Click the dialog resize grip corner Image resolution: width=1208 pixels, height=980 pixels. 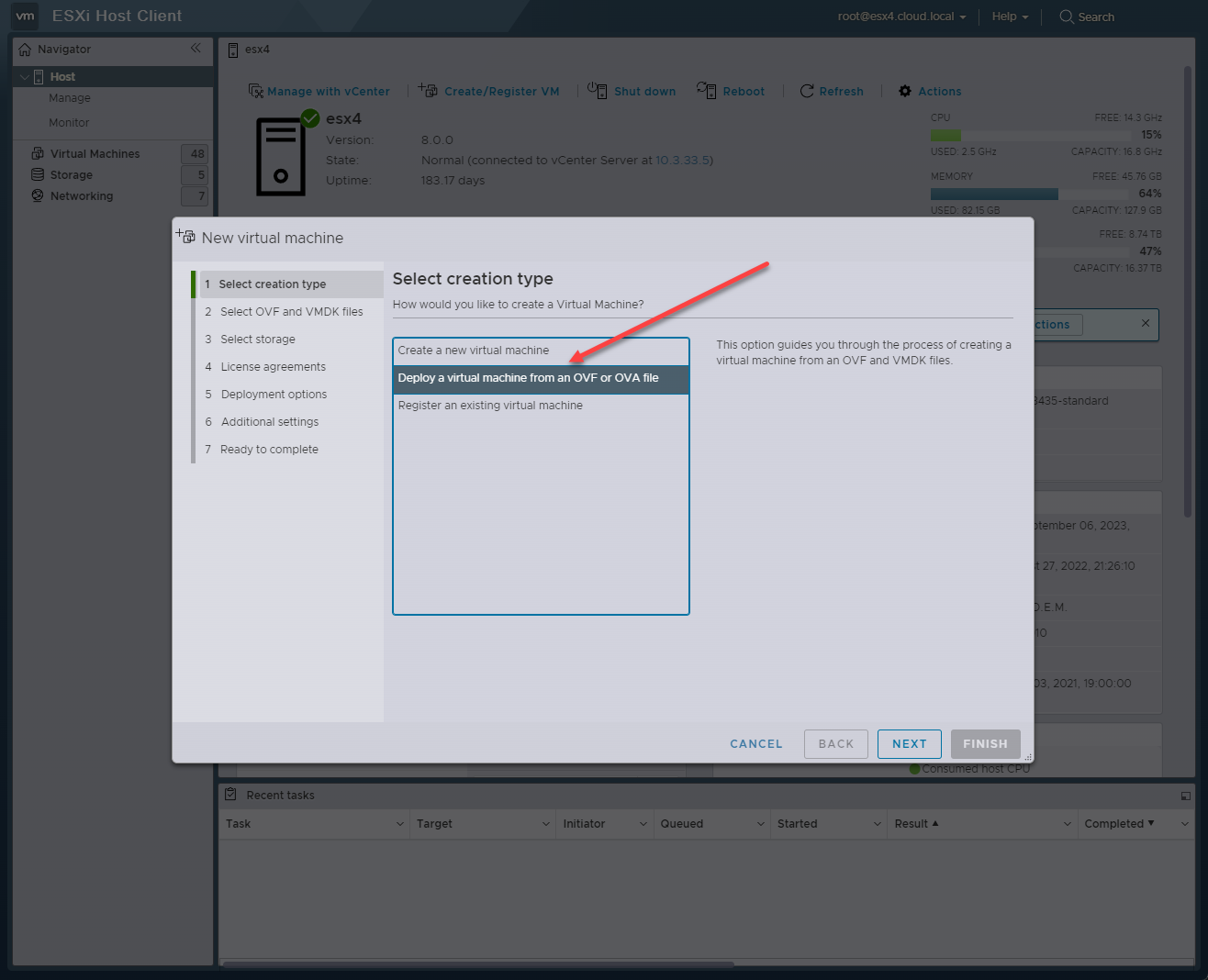click(1028, 757)
